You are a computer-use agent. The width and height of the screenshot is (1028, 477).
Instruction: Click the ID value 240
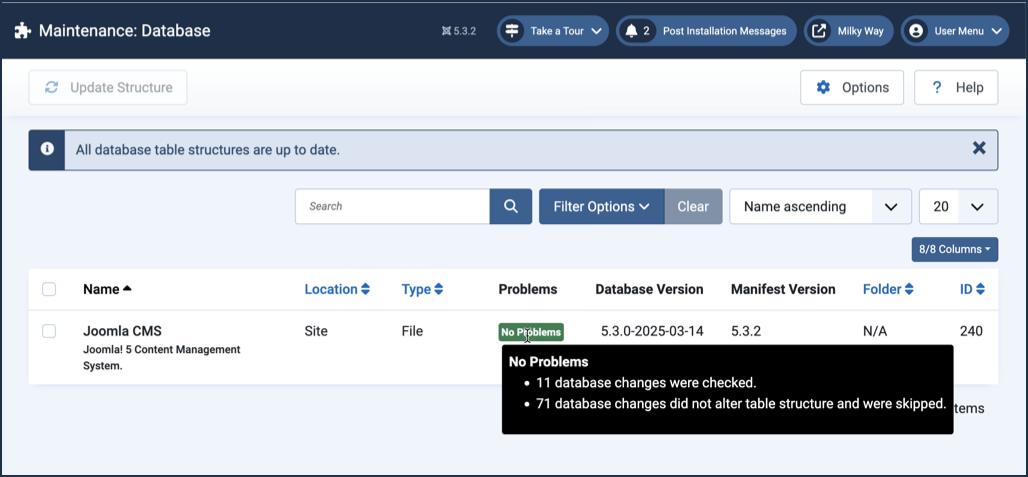(x=971, y=331)
